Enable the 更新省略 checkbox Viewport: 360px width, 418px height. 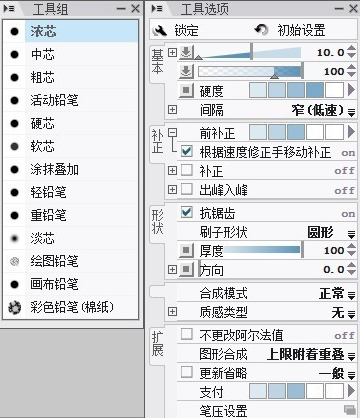187,372
